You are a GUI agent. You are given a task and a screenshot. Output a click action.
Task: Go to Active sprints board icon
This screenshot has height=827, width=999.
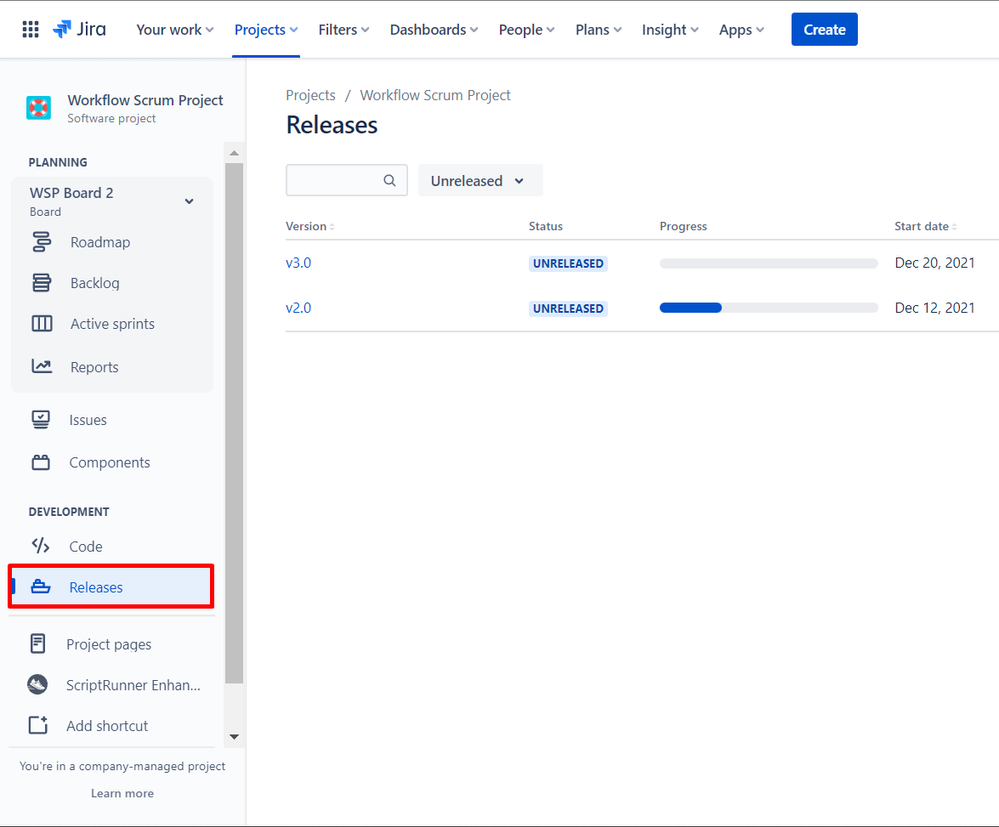pyautogui.click(x=41, y=324)
